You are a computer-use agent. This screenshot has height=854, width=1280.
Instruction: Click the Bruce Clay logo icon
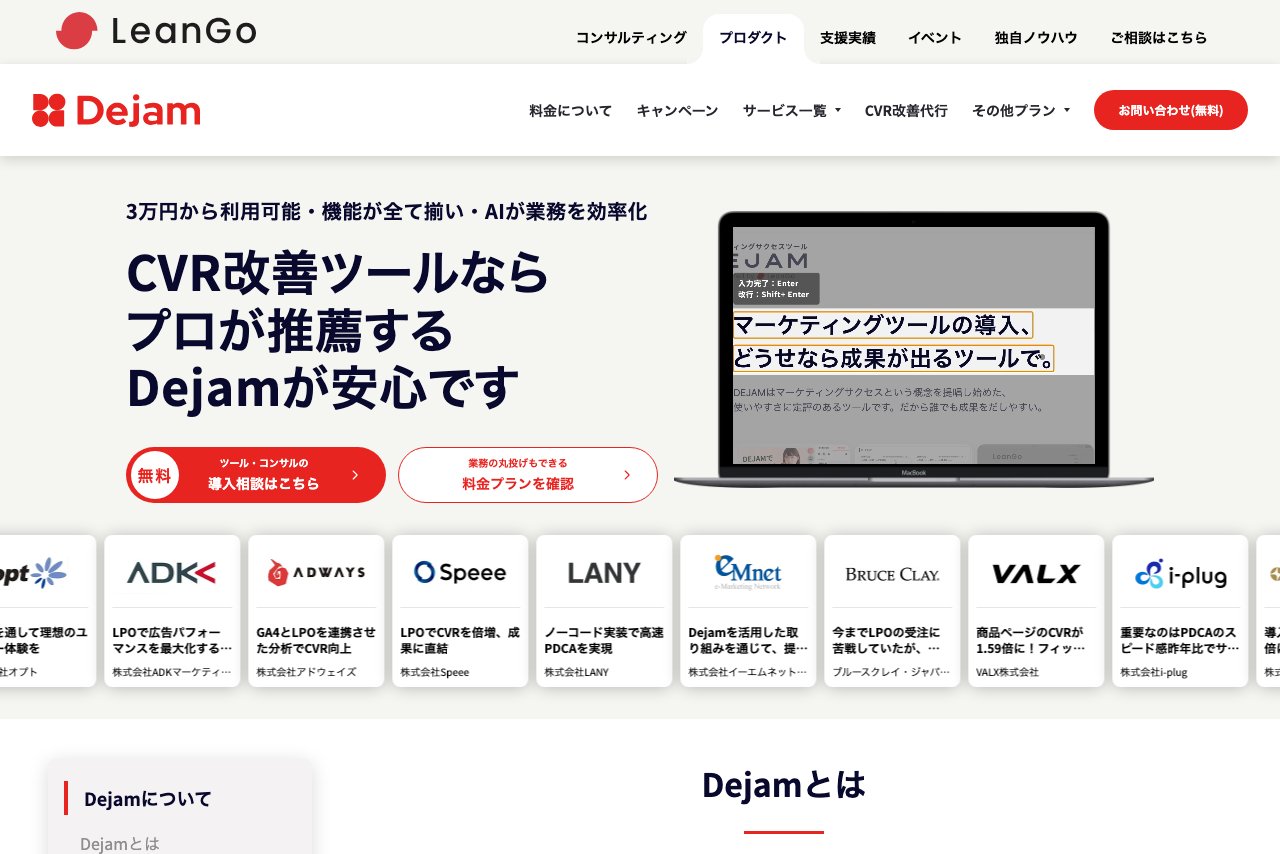tap(892, 574)
